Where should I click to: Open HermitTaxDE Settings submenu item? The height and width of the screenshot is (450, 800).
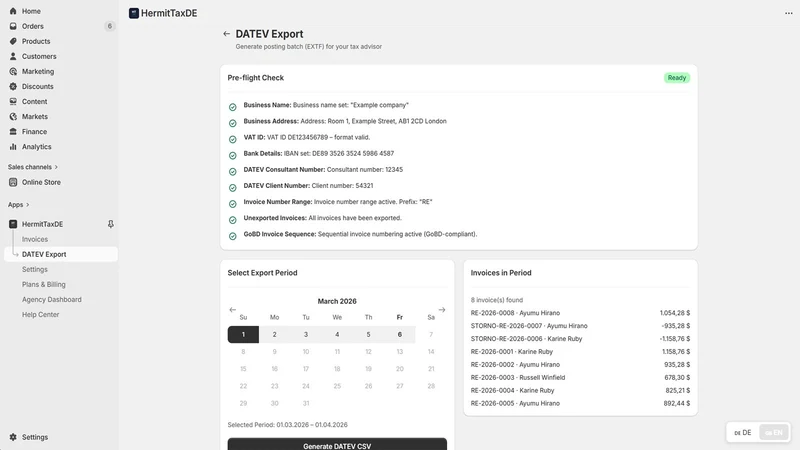[35, 269]
